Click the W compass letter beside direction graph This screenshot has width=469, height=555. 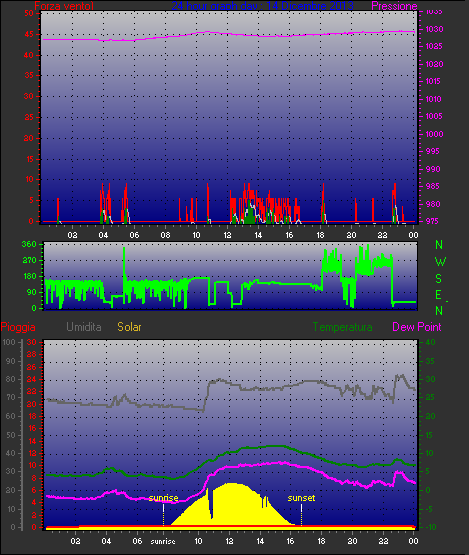[440, 262]
